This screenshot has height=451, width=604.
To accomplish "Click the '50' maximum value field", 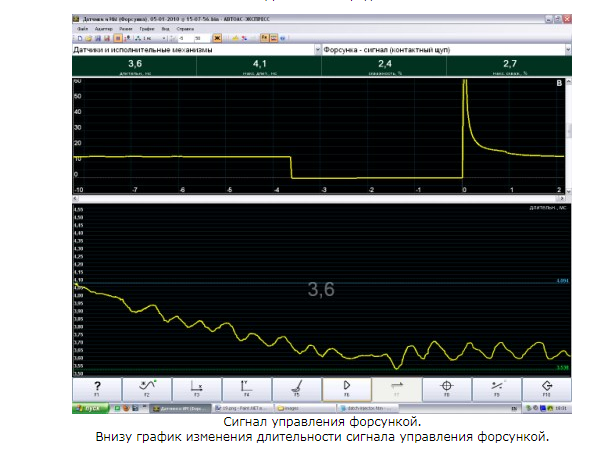I will 202,38.
